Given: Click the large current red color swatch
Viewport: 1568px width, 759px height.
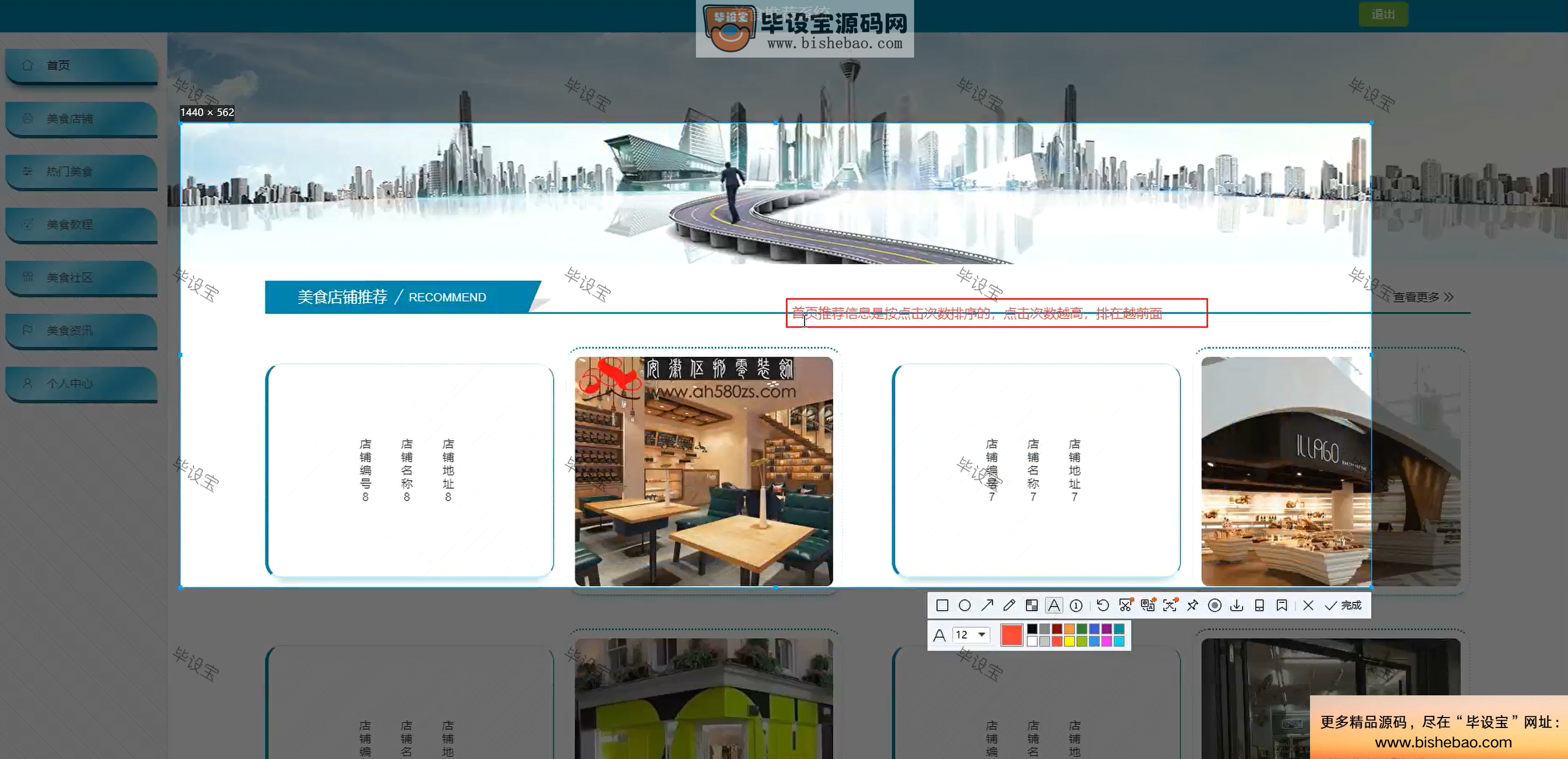Looking at the screenshot, I should coord(1012,635).
